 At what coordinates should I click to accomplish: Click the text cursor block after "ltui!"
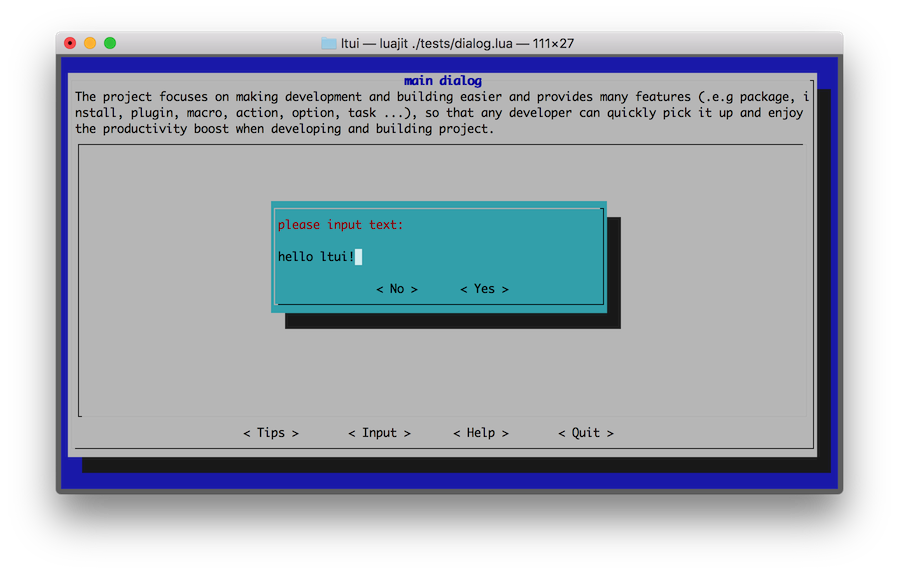click(358, 257)
